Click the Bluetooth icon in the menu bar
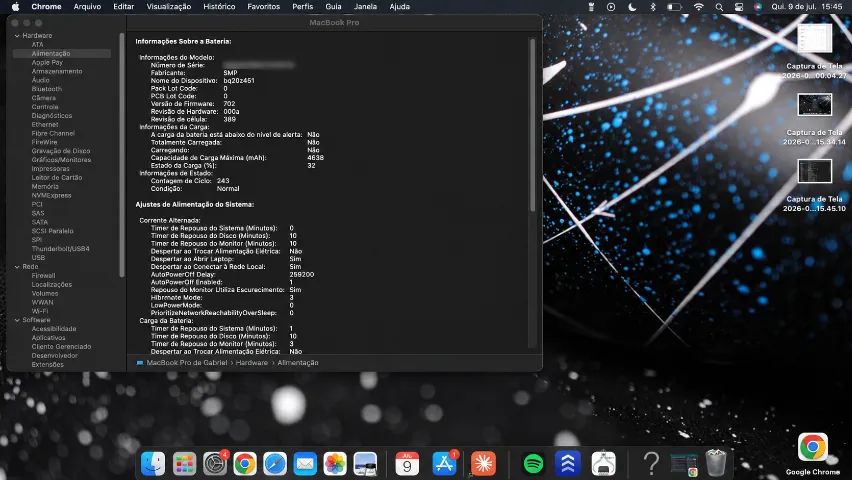852x480 pixels. coord(653,7)
